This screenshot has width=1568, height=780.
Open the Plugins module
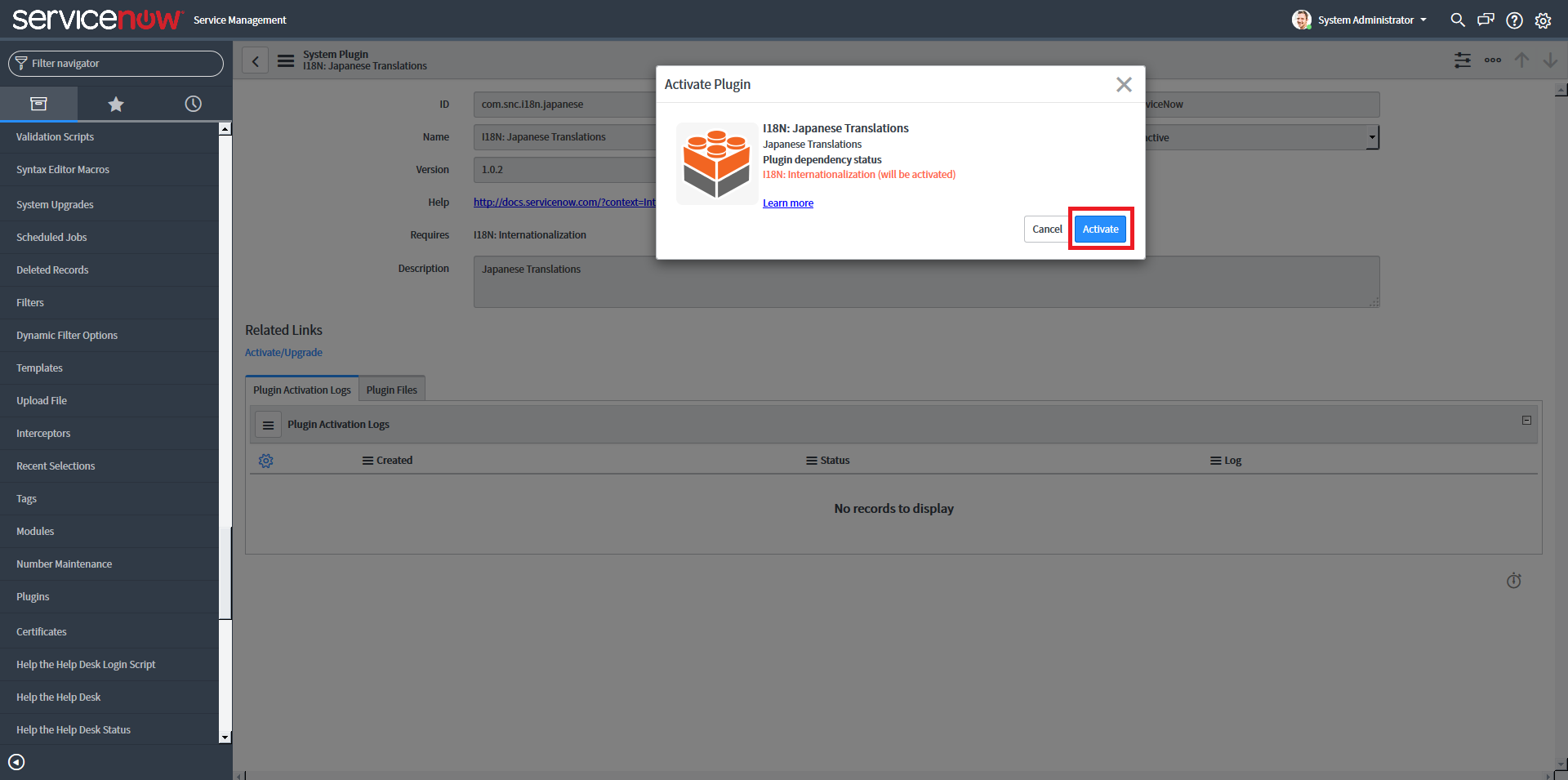pos(33,597)
